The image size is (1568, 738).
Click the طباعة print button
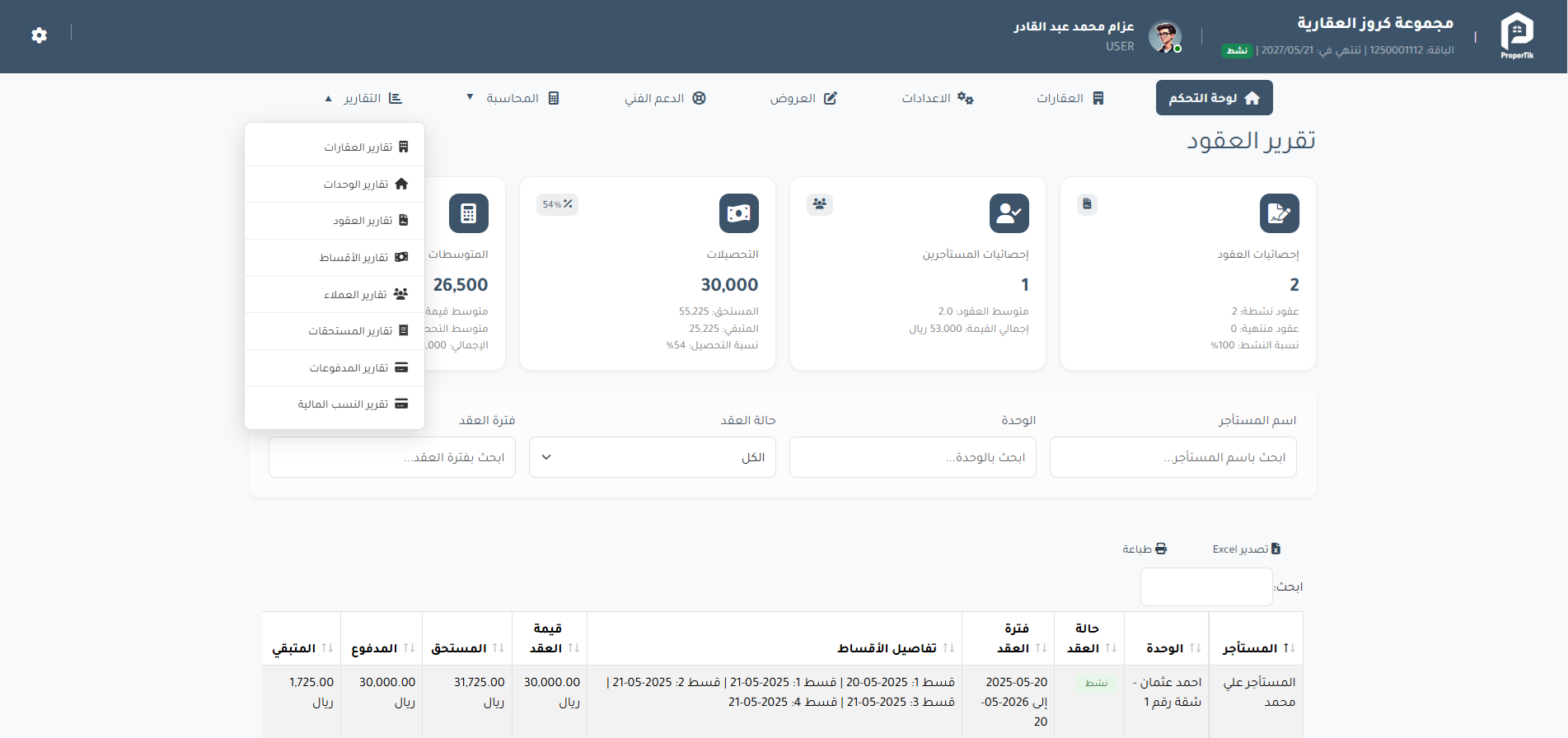click(x=1144, y=549)
